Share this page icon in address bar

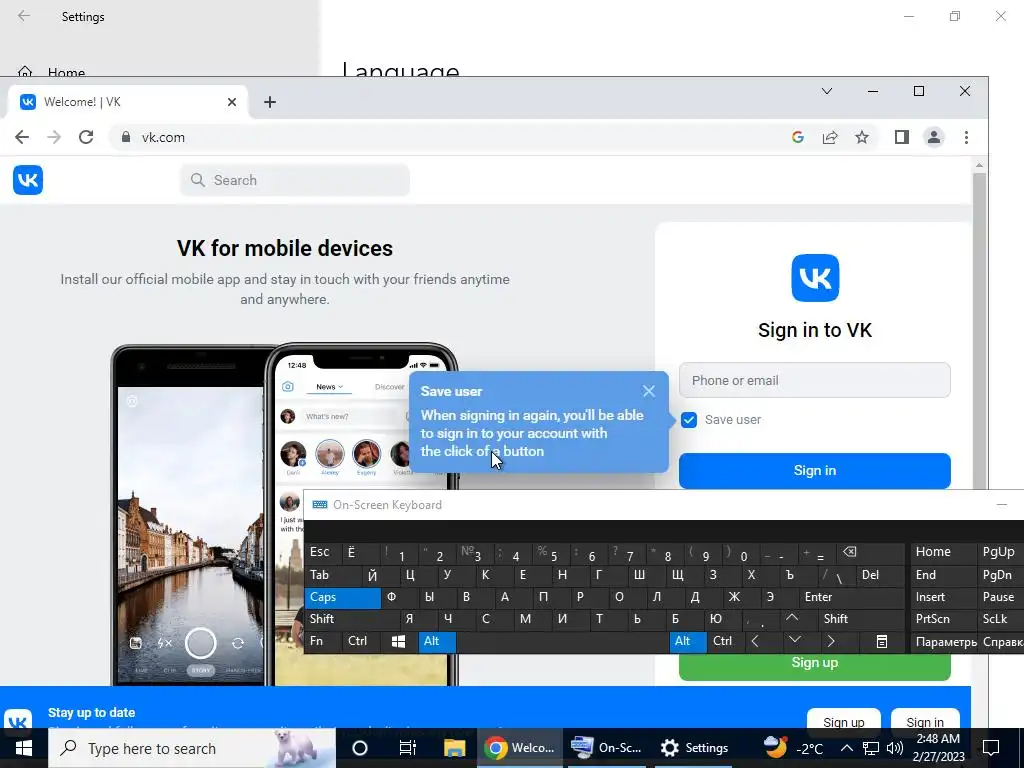coord(830,137)
